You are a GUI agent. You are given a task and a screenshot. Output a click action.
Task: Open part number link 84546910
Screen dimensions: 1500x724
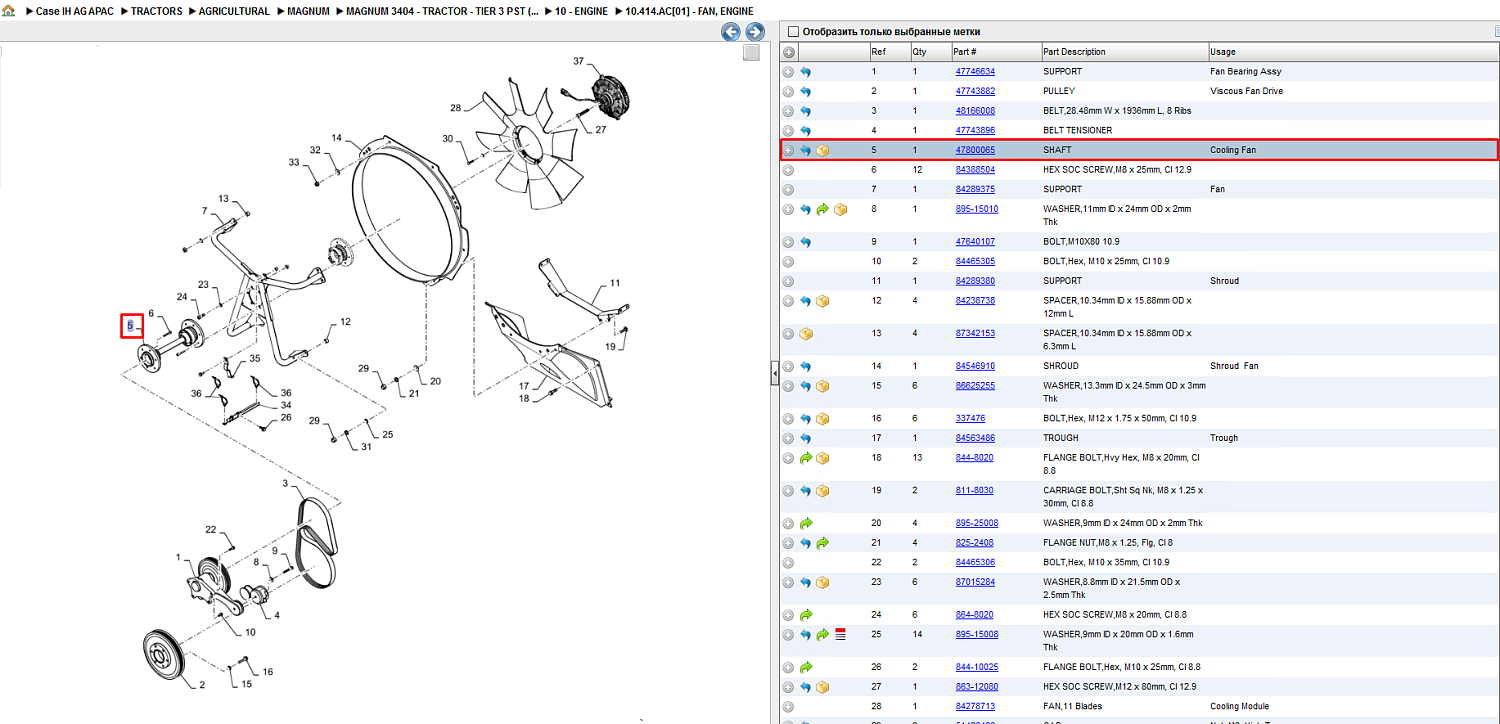tap(975, 366)
